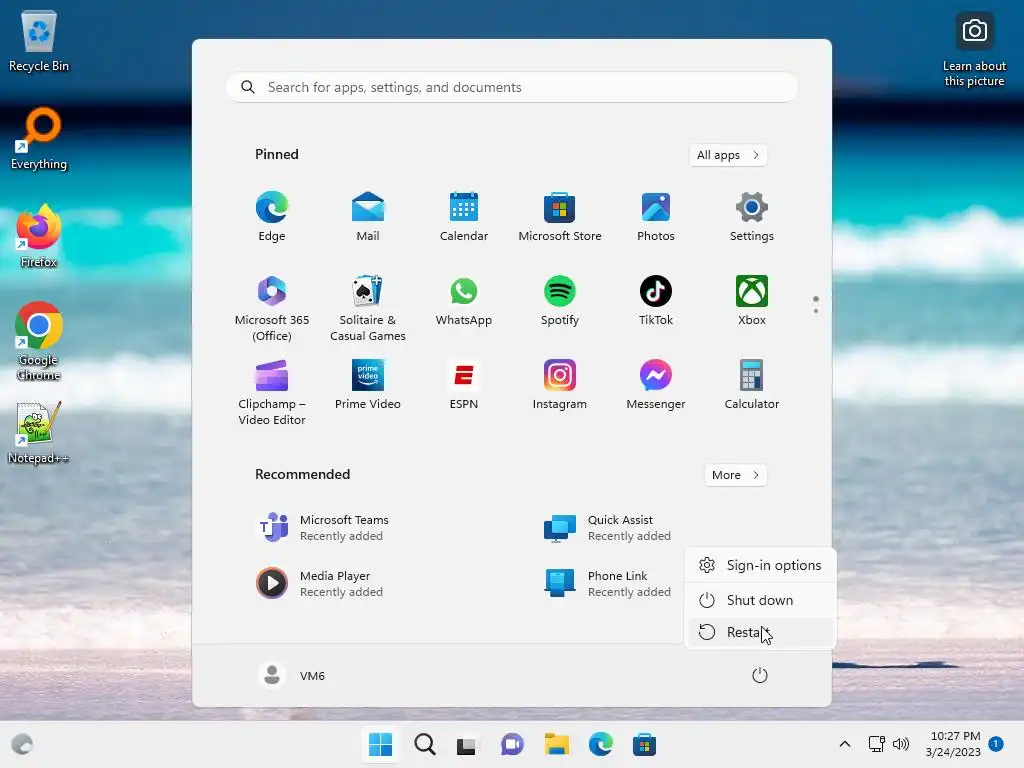Open Microsoft Store on the taskbar

pos(644,744)
